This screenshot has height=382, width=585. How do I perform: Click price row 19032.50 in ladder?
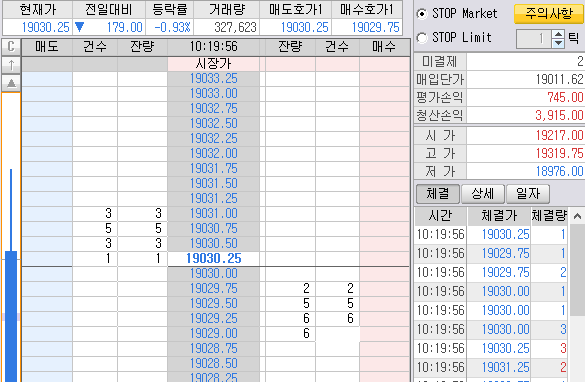pyautogui.click(x=213, y=123)
